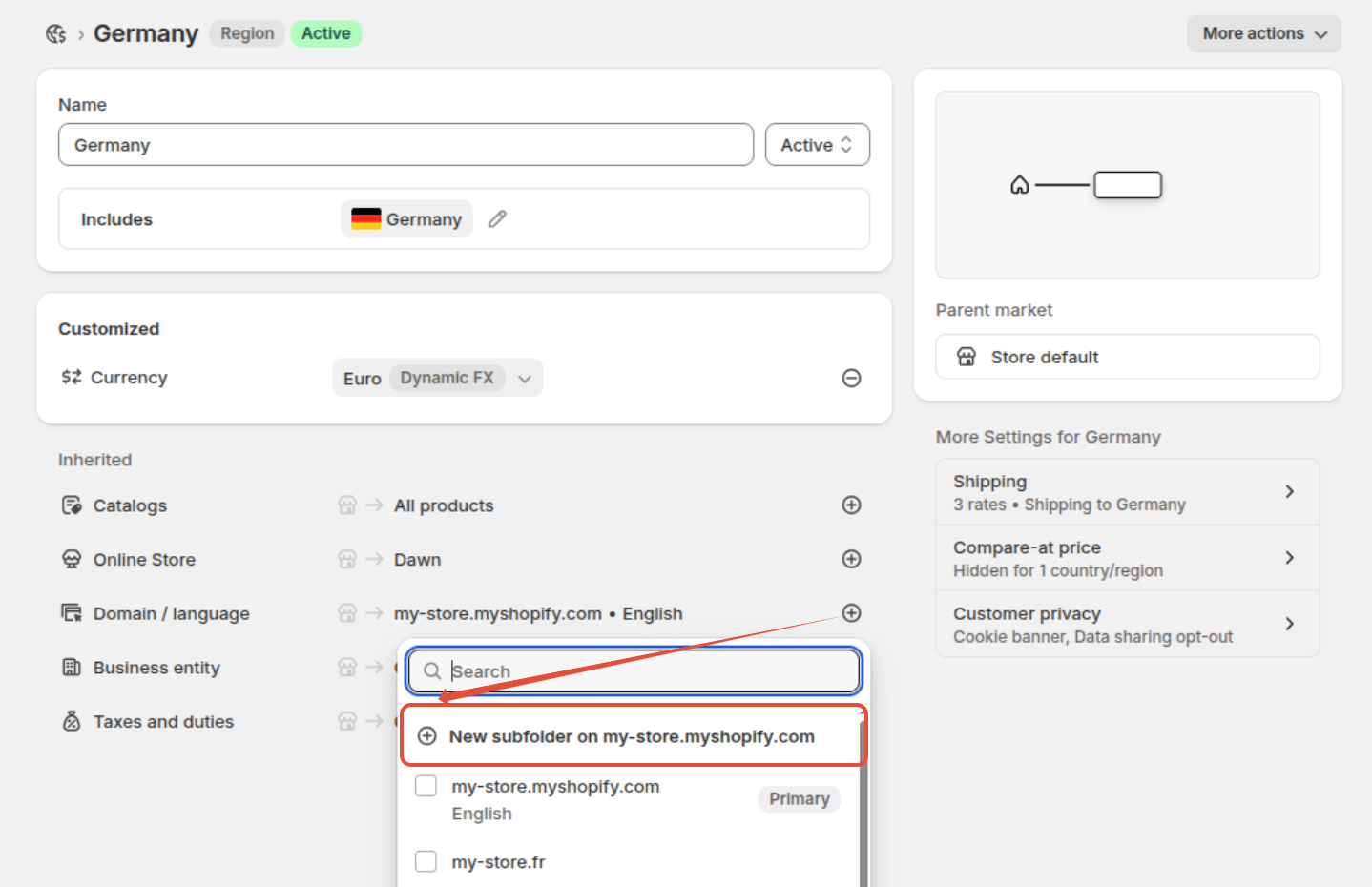Image resolution: width=1372 pixels, height=887 pixels.
Task: Select the my-store.myshopify.com English option
Action: tap(630, 799)
